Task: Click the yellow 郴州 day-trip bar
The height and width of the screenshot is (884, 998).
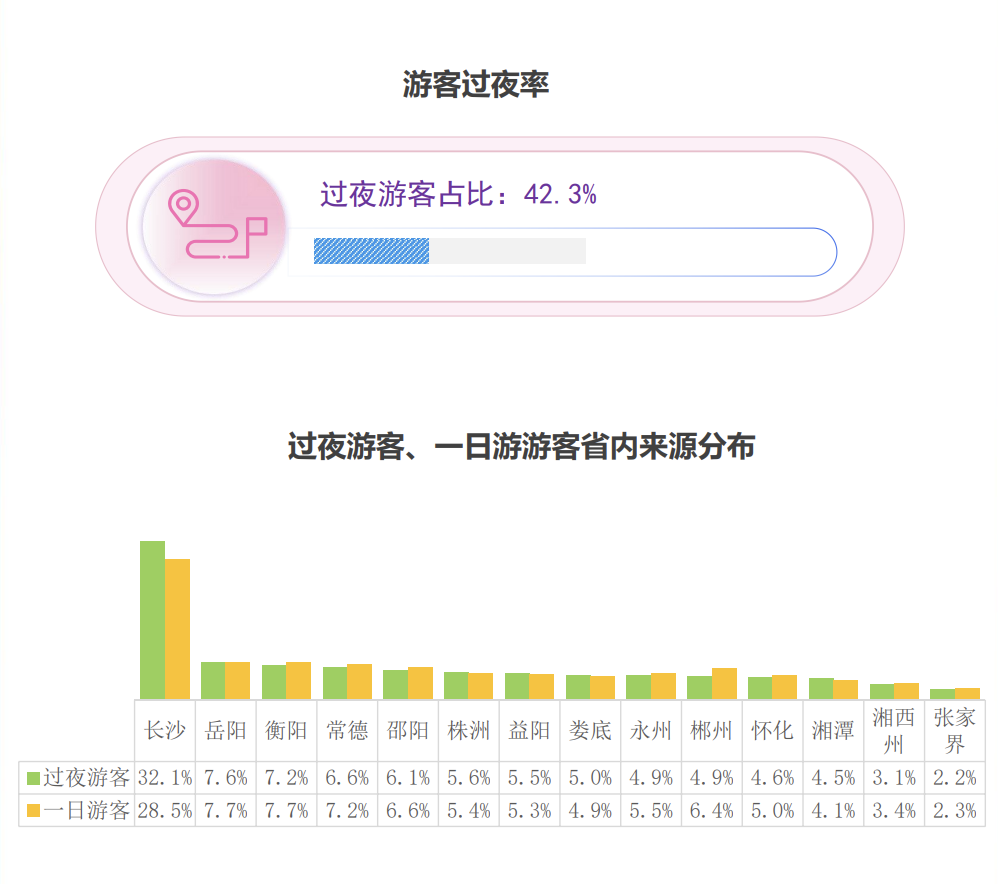Action: click(x=724, y=683)
